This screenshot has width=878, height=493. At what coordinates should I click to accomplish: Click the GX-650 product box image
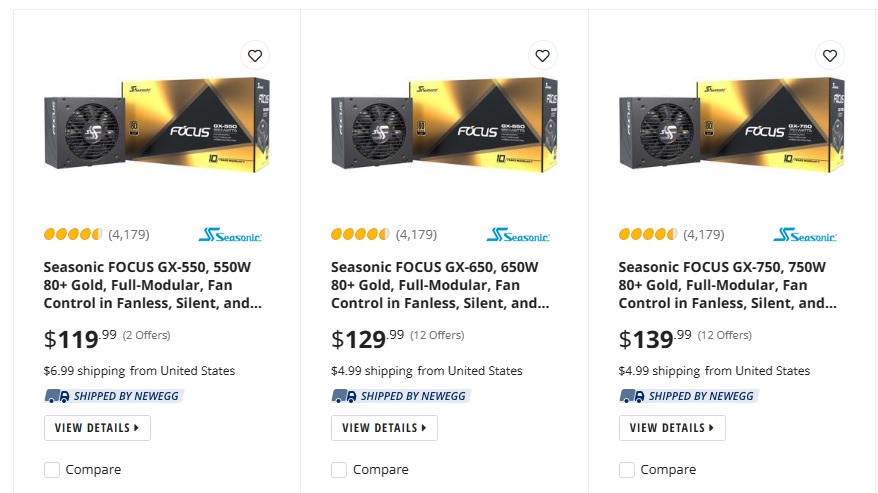pos(444,124)
